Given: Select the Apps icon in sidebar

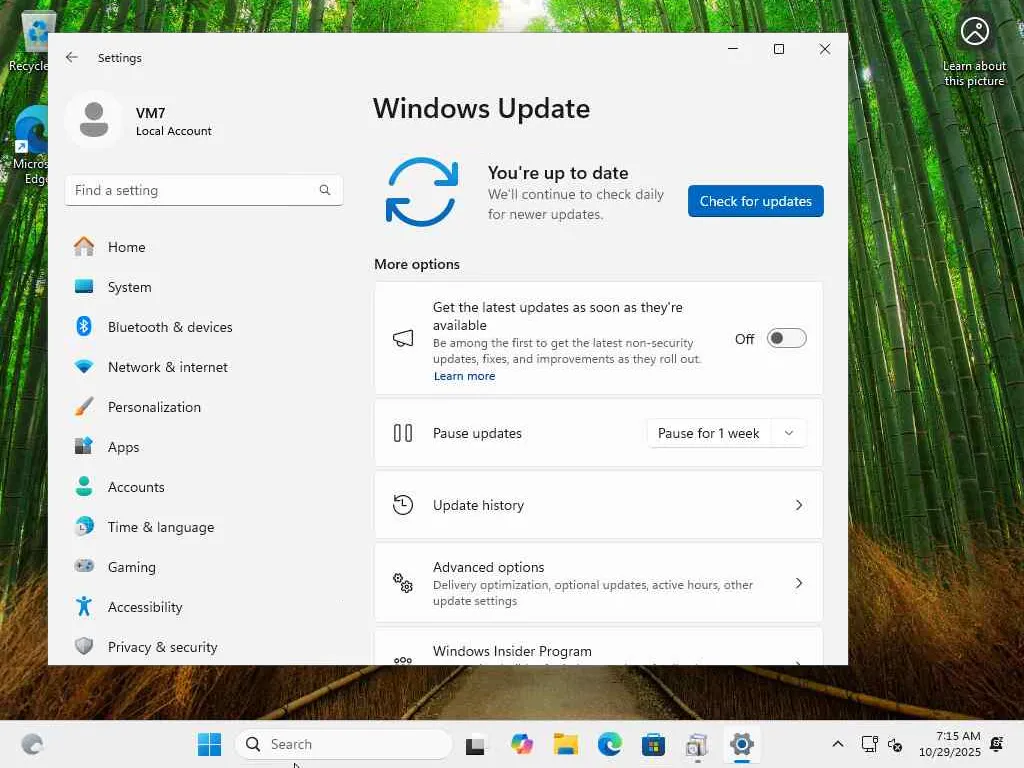Looking at the screenshot, I should pos(84,446).
